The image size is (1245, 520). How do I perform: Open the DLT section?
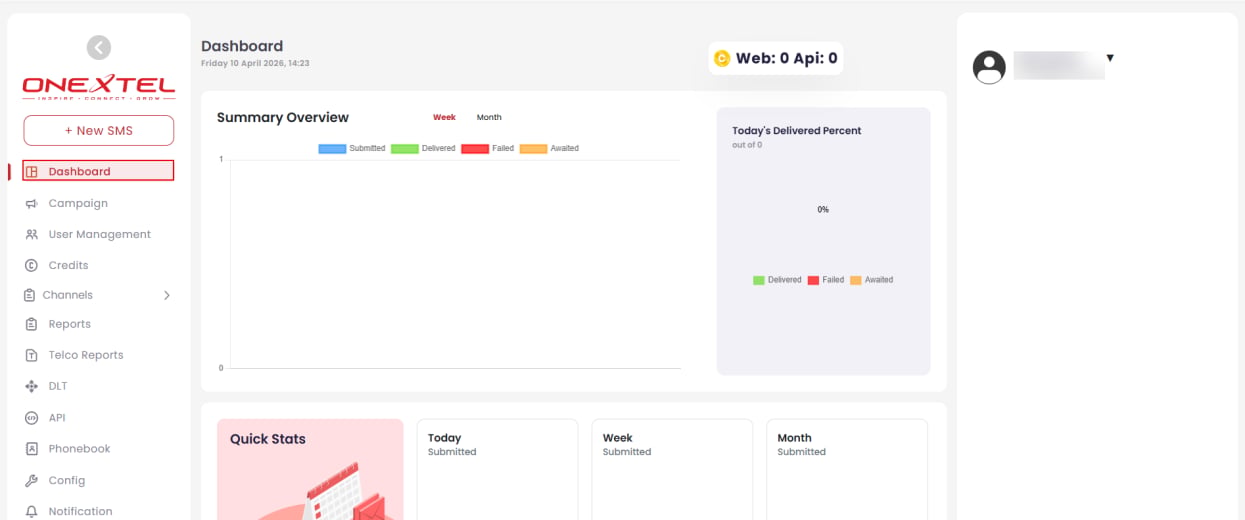click(58, 386)
